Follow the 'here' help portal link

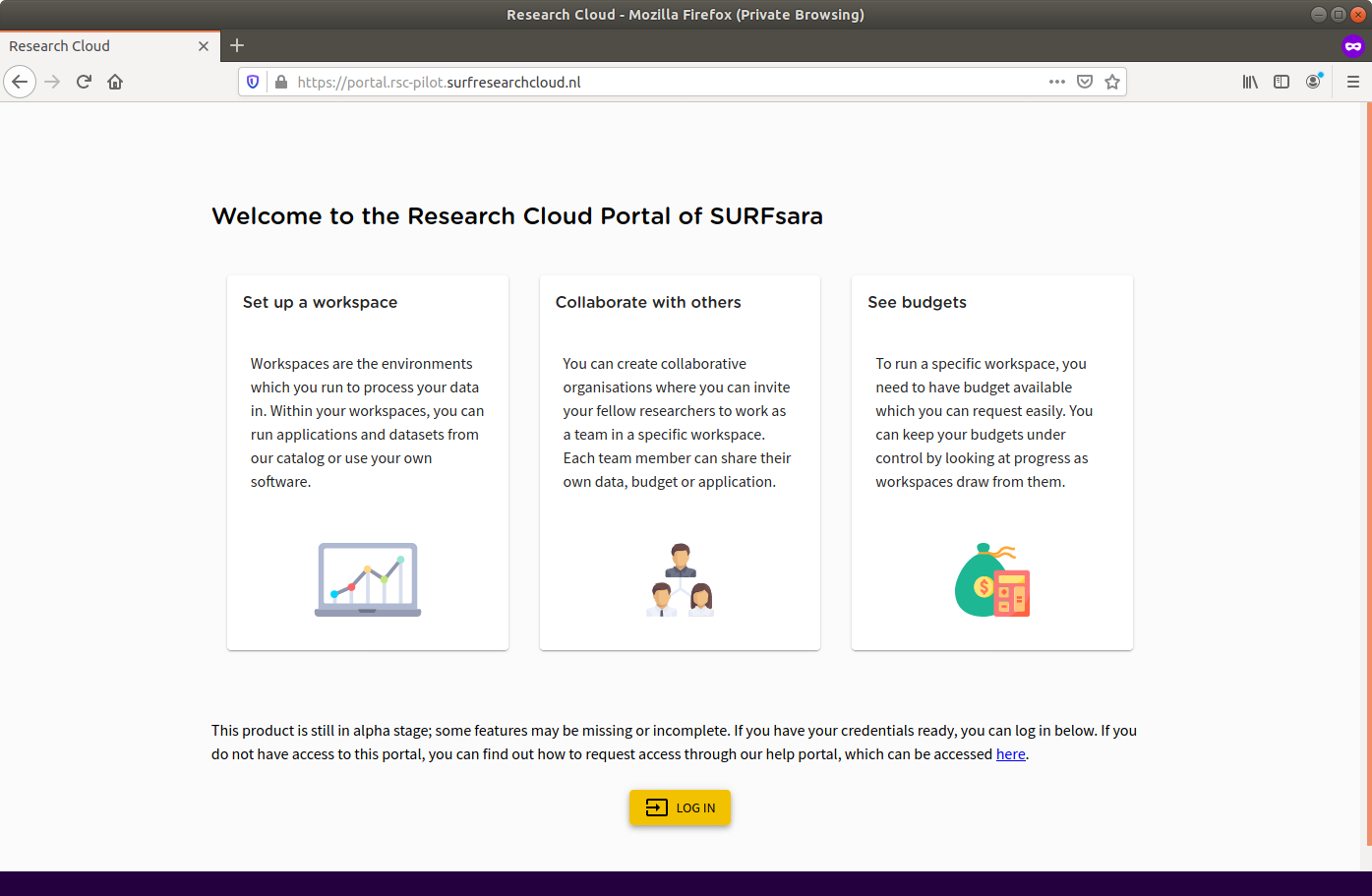pos(1011,754)
